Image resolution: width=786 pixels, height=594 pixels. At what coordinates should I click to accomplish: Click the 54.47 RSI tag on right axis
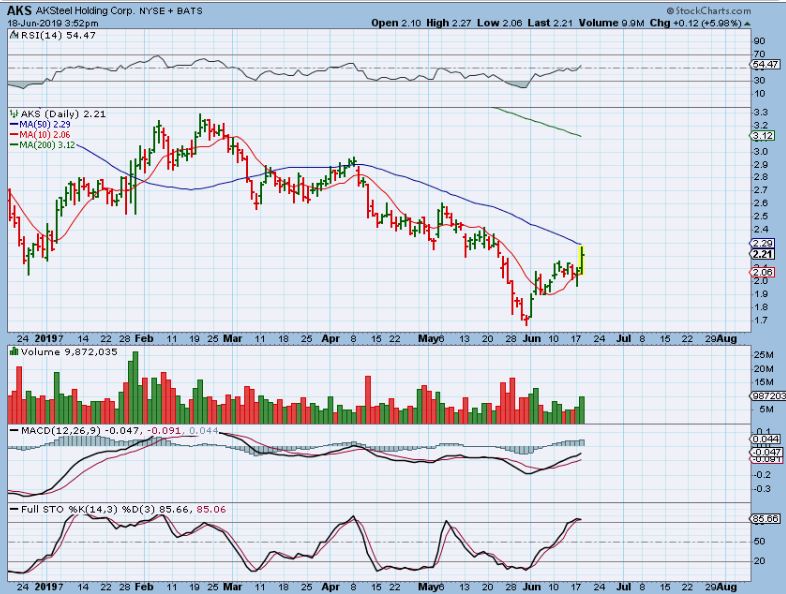point(765,64)
